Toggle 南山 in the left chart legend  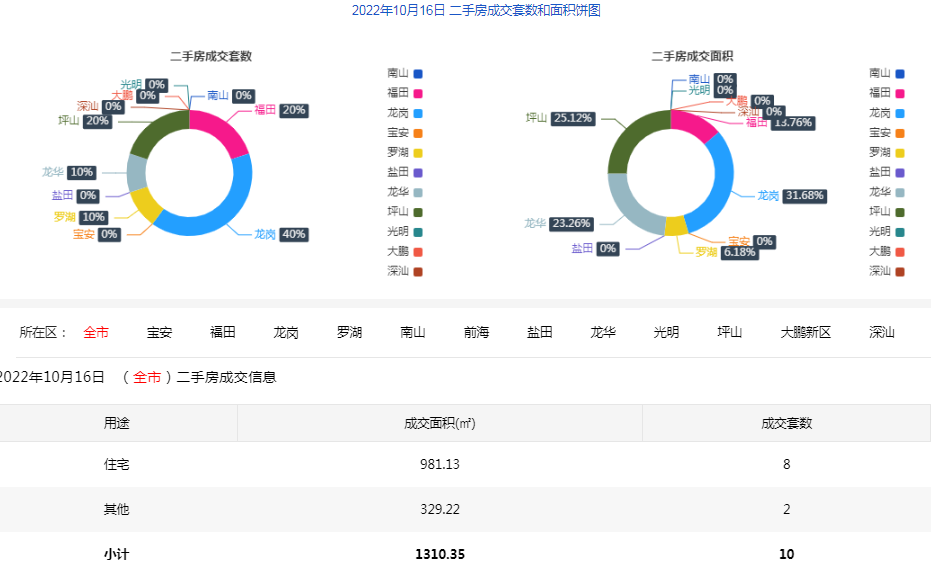[404, 73]
